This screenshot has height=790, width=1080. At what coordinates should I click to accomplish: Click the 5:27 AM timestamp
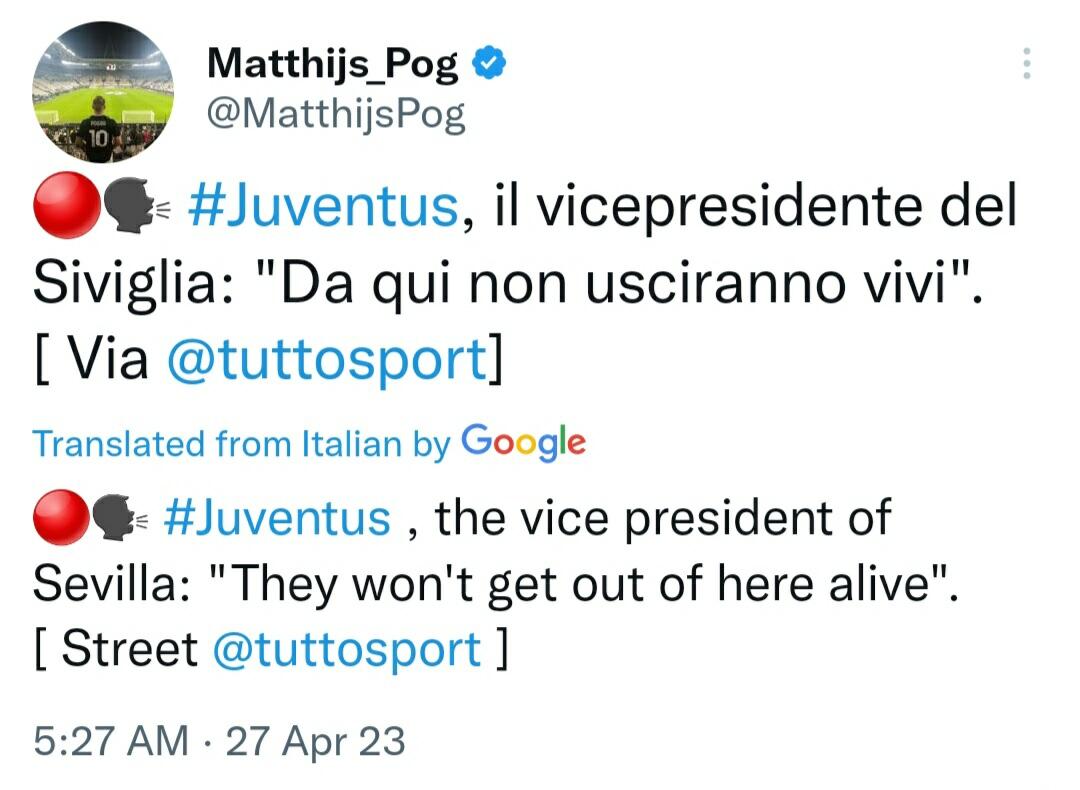coord(110,741)
